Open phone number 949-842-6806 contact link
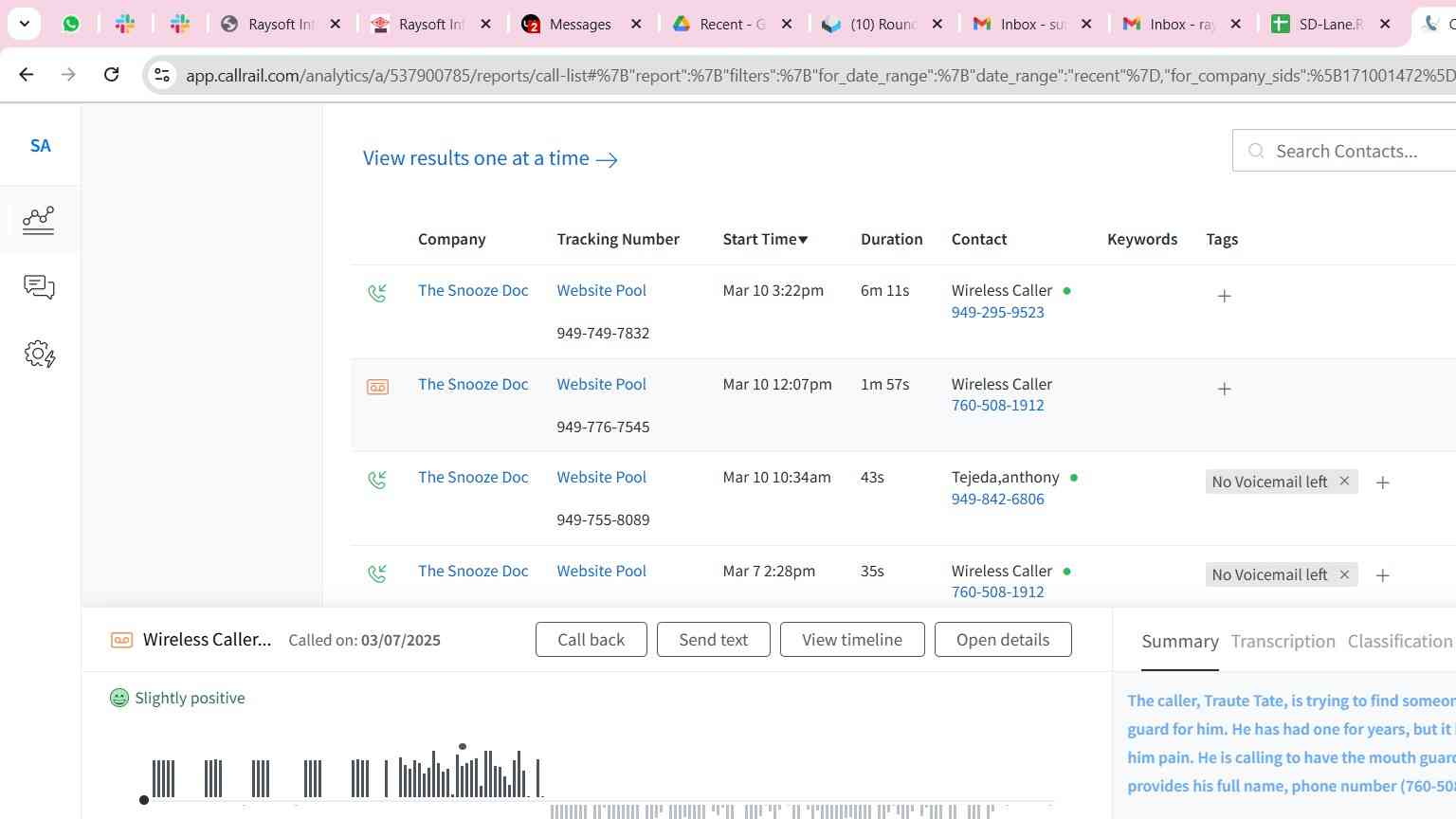The image size is (1456, 819). click(997, 499)
